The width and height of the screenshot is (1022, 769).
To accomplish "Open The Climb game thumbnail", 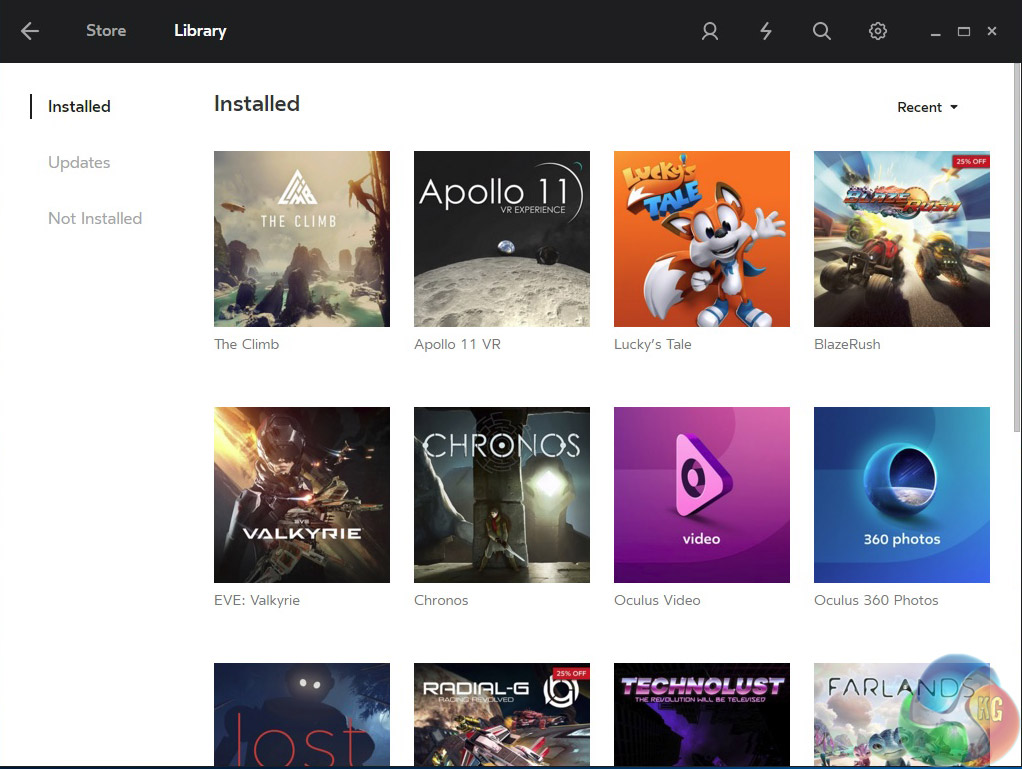I will click(302, 239).
